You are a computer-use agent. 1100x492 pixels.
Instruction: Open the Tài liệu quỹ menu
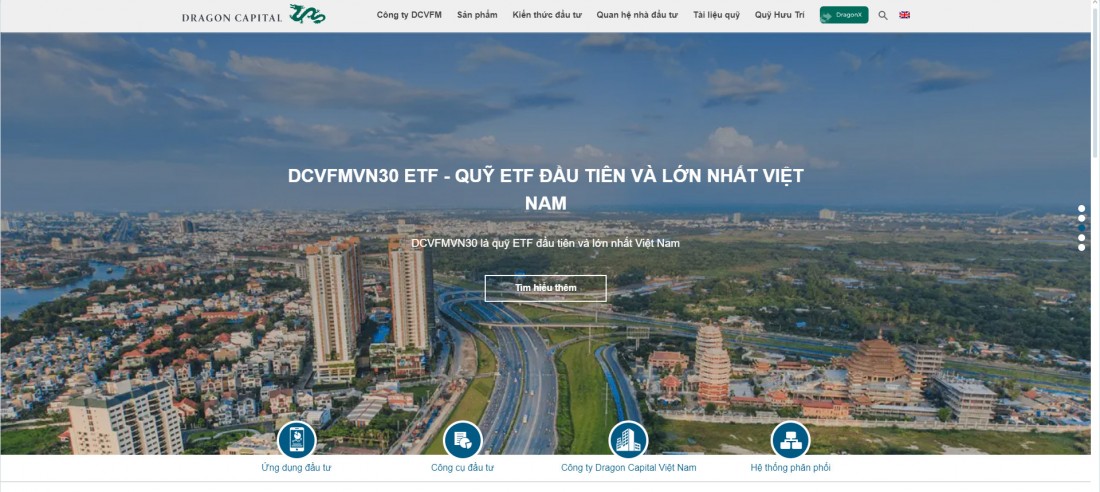(716, 15)
